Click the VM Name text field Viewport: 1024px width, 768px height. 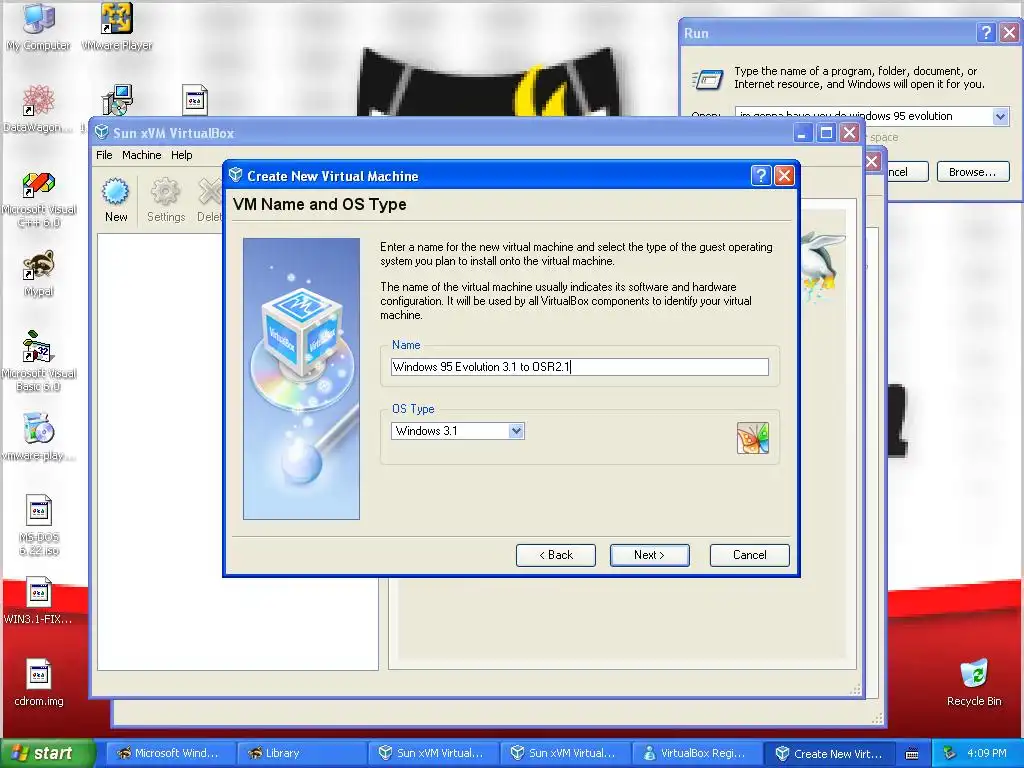(579, 367)
